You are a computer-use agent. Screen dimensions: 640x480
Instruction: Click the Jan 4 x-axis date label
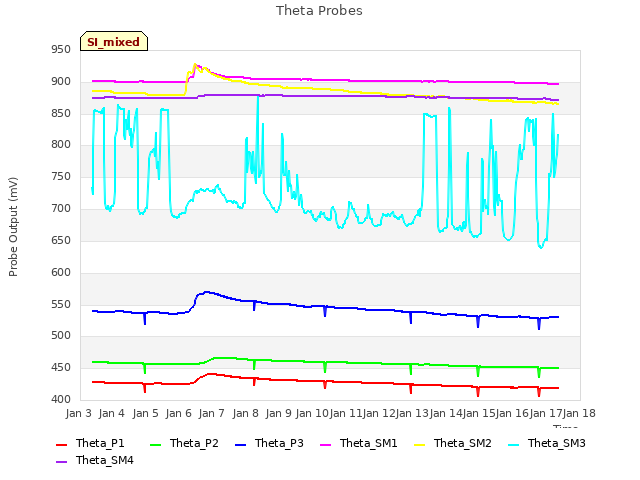tap(111, 413)
